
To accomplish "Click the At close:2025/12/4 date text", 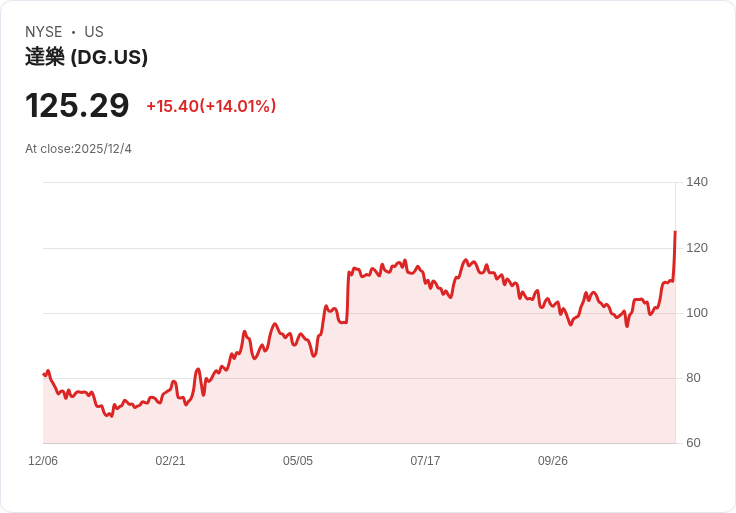I will tap(78, 149).
